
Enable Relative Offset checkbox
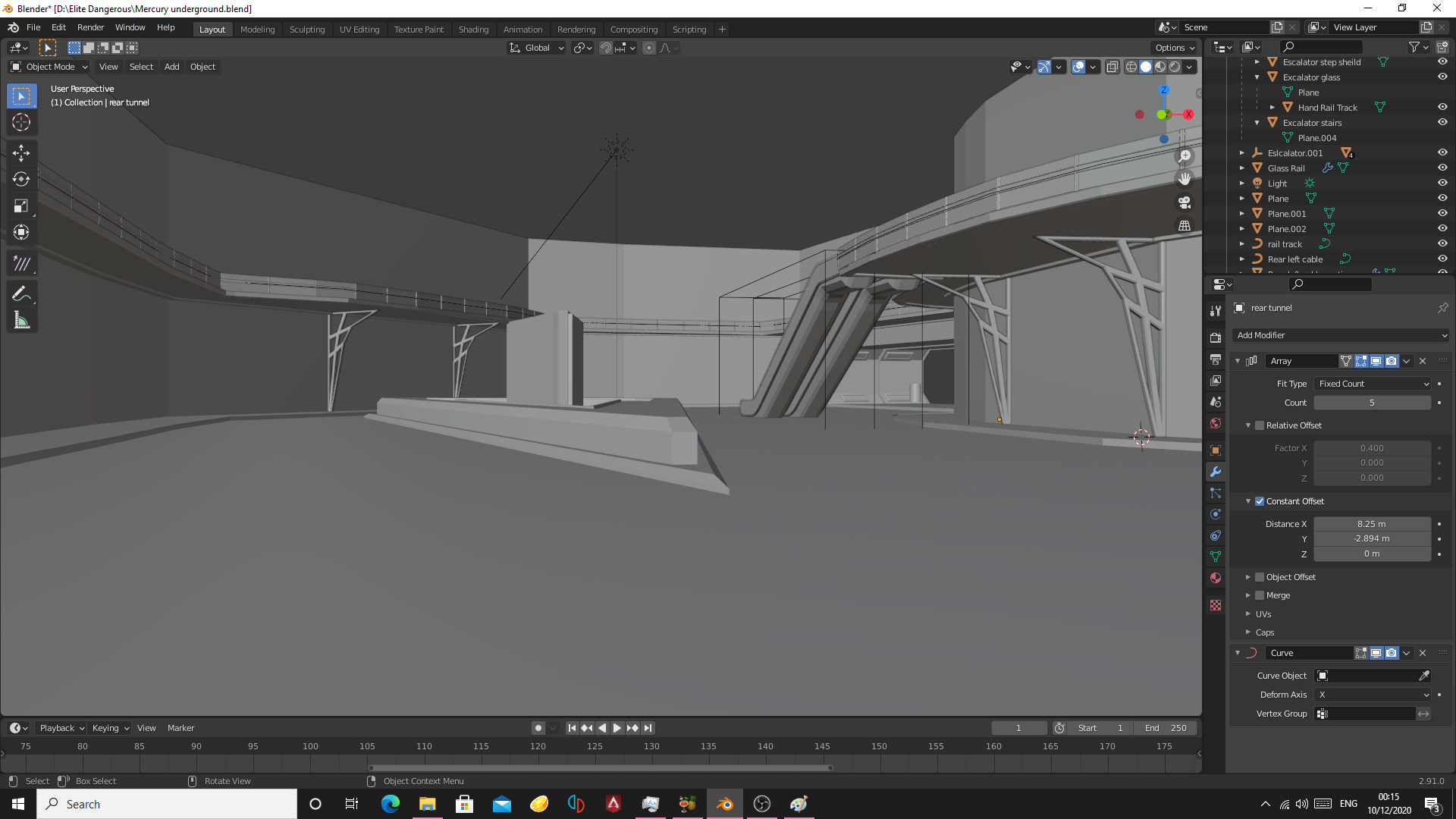point(1260,425)
